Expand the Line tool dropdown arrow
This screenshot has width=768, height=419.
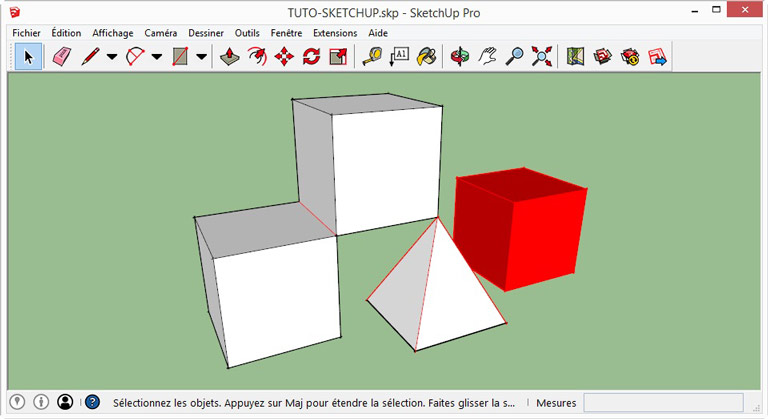112,57
